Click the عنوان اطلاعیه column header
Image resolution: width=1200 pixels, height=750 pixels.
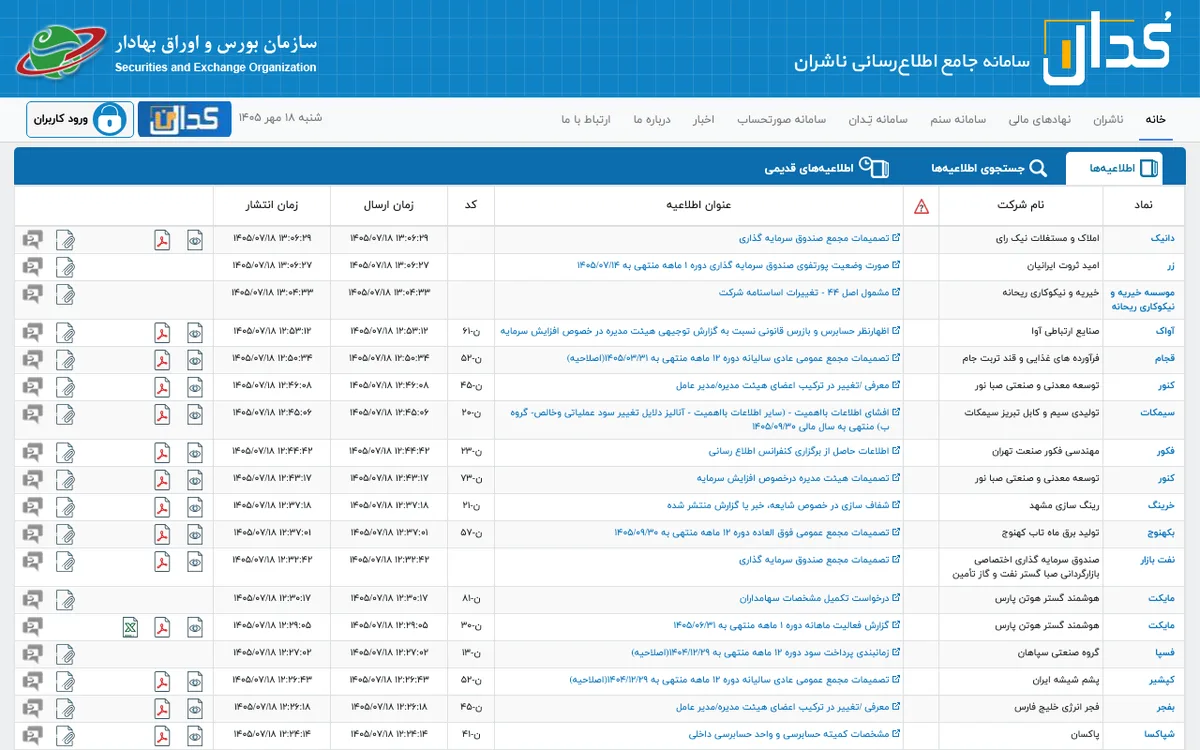[x=699, y=205]
